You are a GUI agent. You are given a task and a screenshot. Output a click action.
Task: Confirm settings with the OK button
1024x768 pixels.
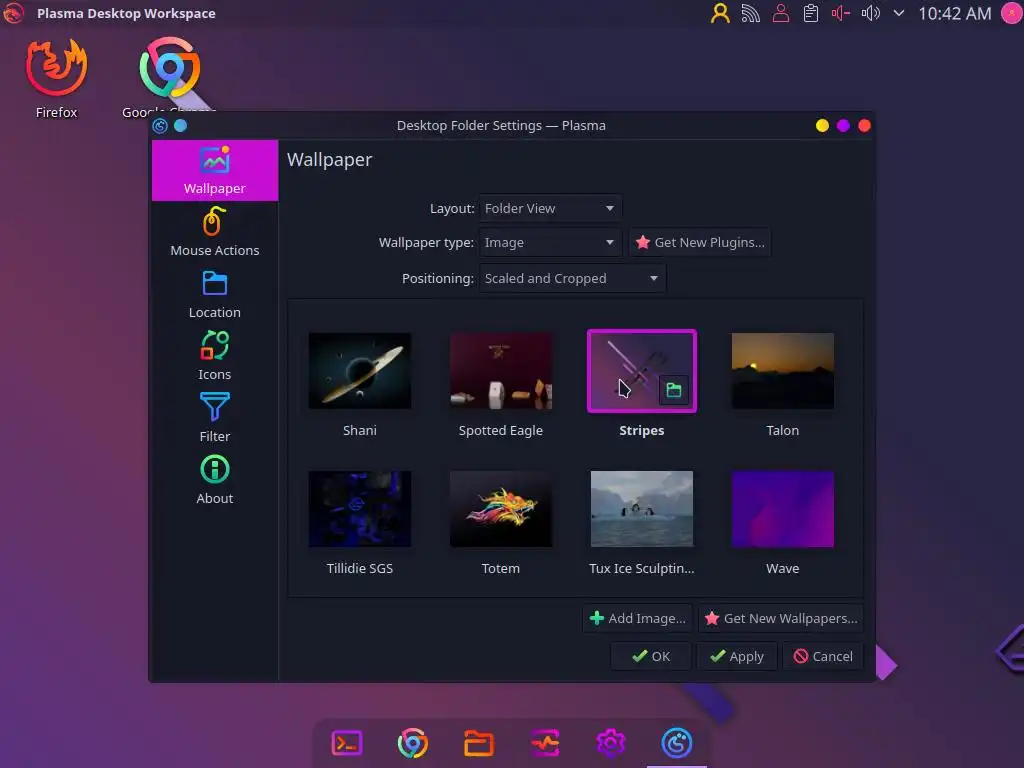click(x=651, y=656)
